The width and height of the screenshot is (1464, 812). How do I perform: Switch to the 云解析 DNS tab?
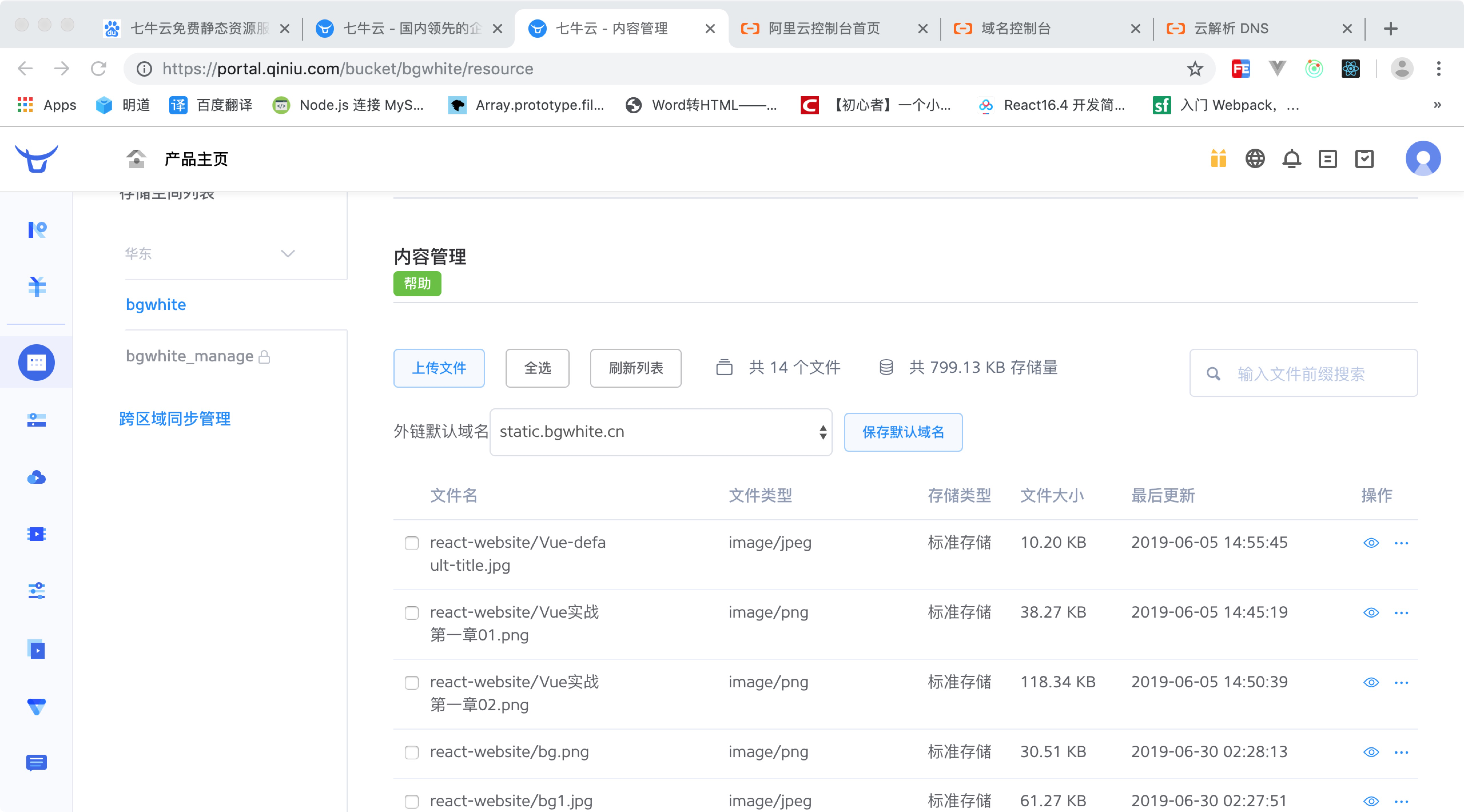1231,28
